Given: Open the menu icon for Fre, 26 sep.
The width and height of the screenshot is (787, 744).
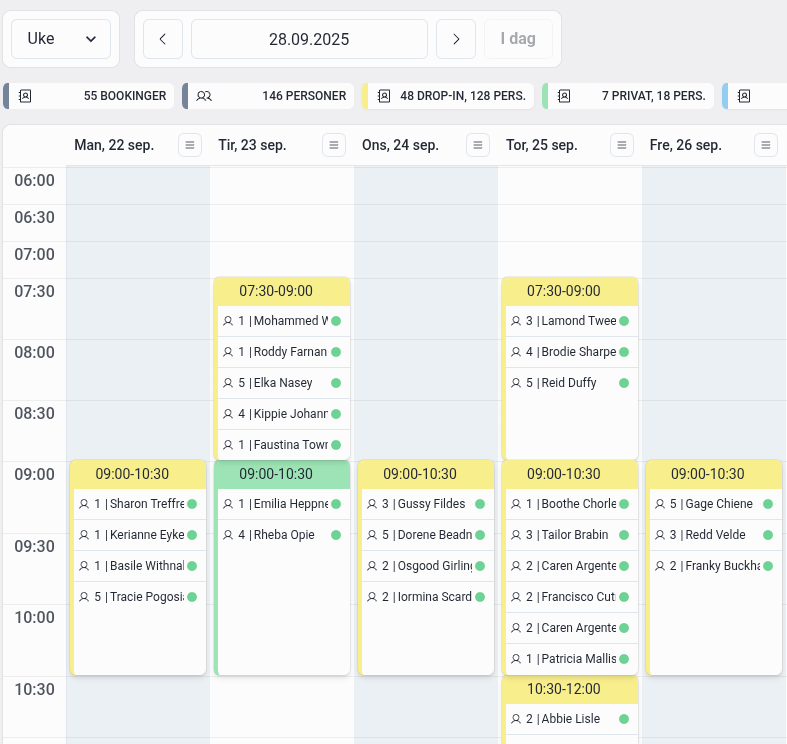Looking at the screenshot, I should coord(766,145).
